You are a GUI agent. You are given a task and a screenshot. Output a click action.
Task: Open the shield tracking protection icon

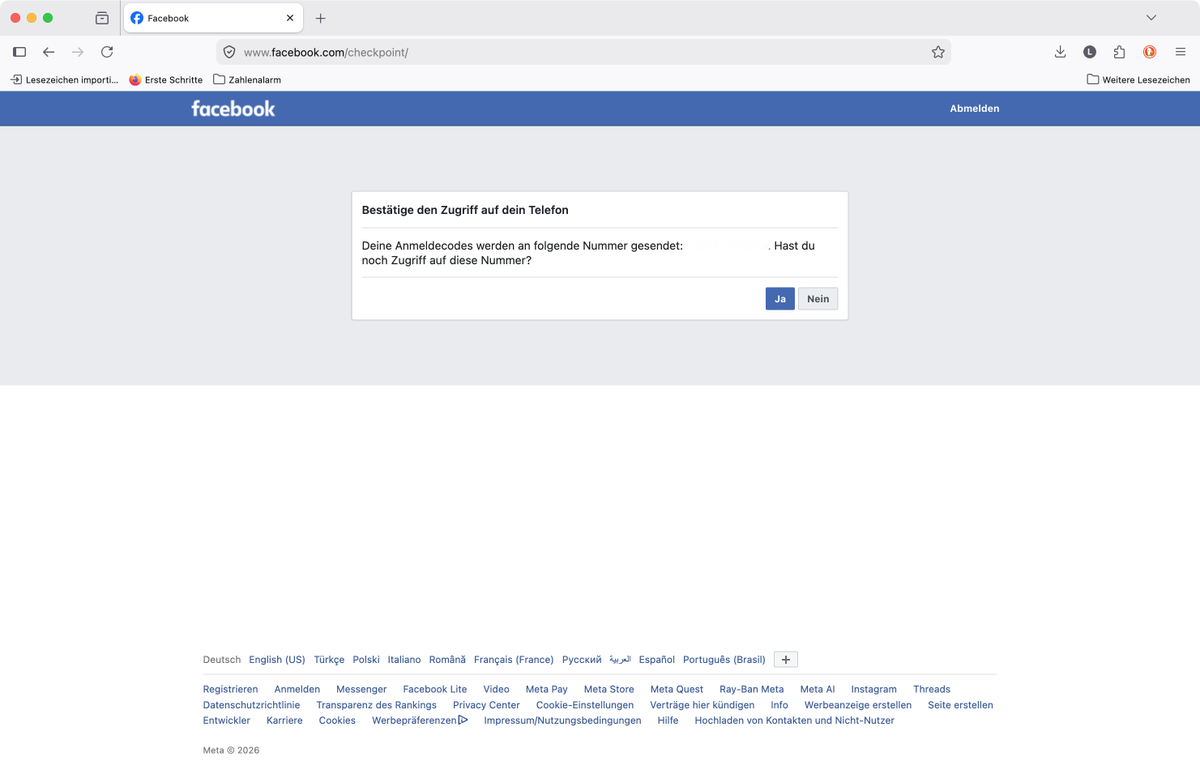[x=229, y=52]
